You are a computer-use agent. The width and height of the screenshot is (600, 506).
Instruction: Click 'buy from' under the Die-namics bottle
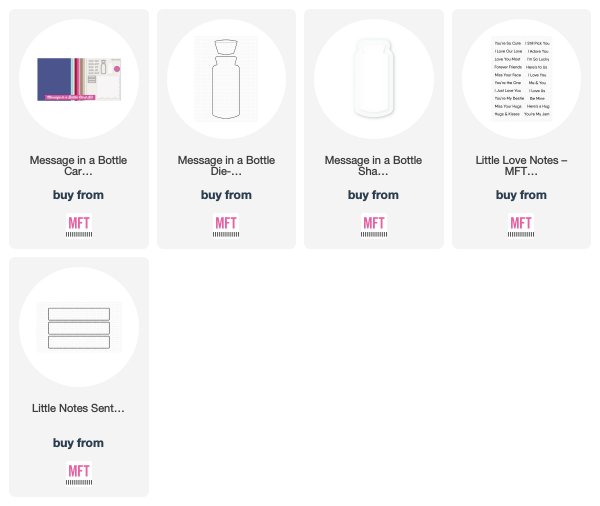click(226, 195)
